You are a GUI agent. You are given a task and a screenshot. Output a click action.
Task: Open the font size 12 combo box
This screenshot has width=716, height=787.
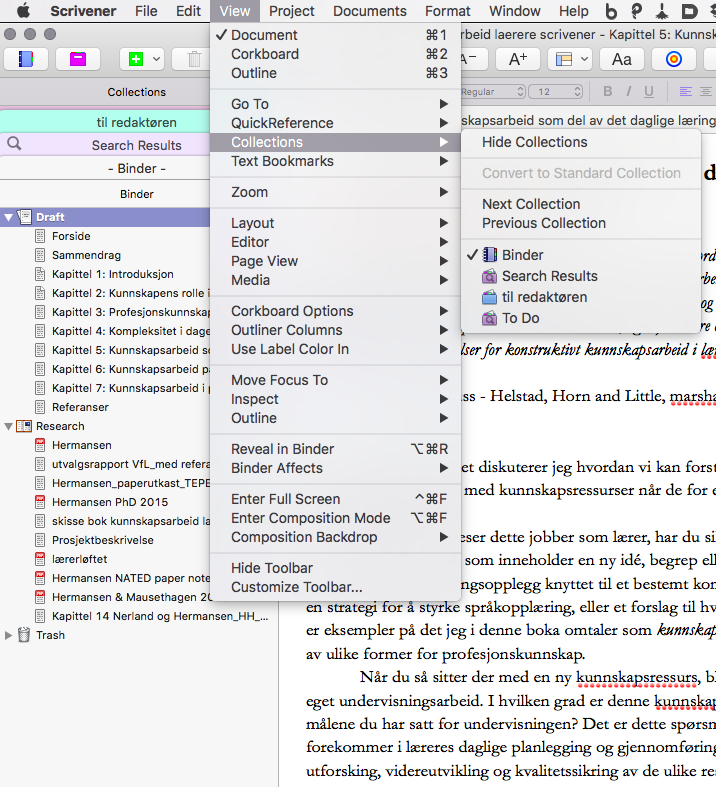point(556,91)
